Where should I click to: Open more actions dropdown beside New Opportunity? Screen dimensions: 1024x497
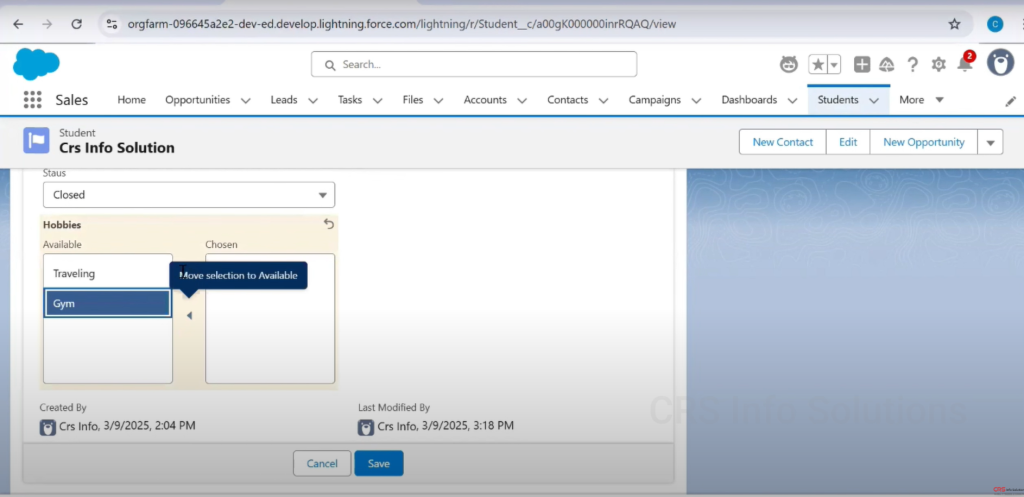990,142
